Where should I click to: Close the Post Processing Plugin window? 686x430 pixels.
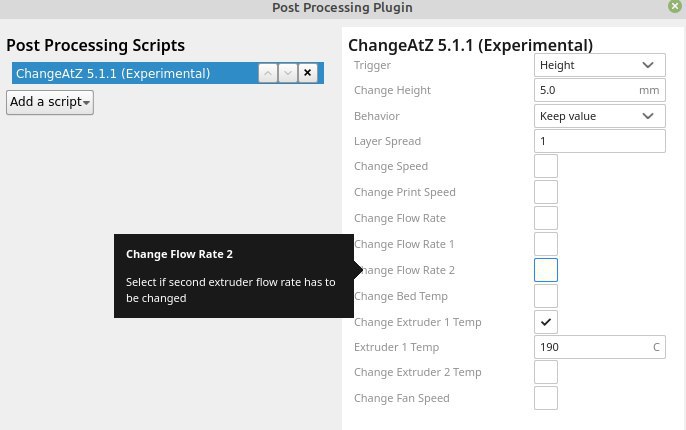point(675,8)
